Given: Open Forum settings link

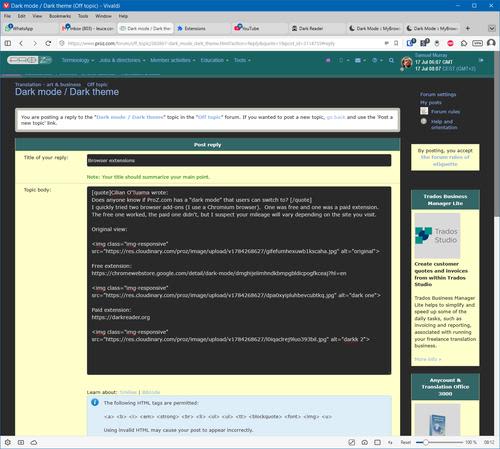Looking at the screenshot, I should (x=438, y=94).
